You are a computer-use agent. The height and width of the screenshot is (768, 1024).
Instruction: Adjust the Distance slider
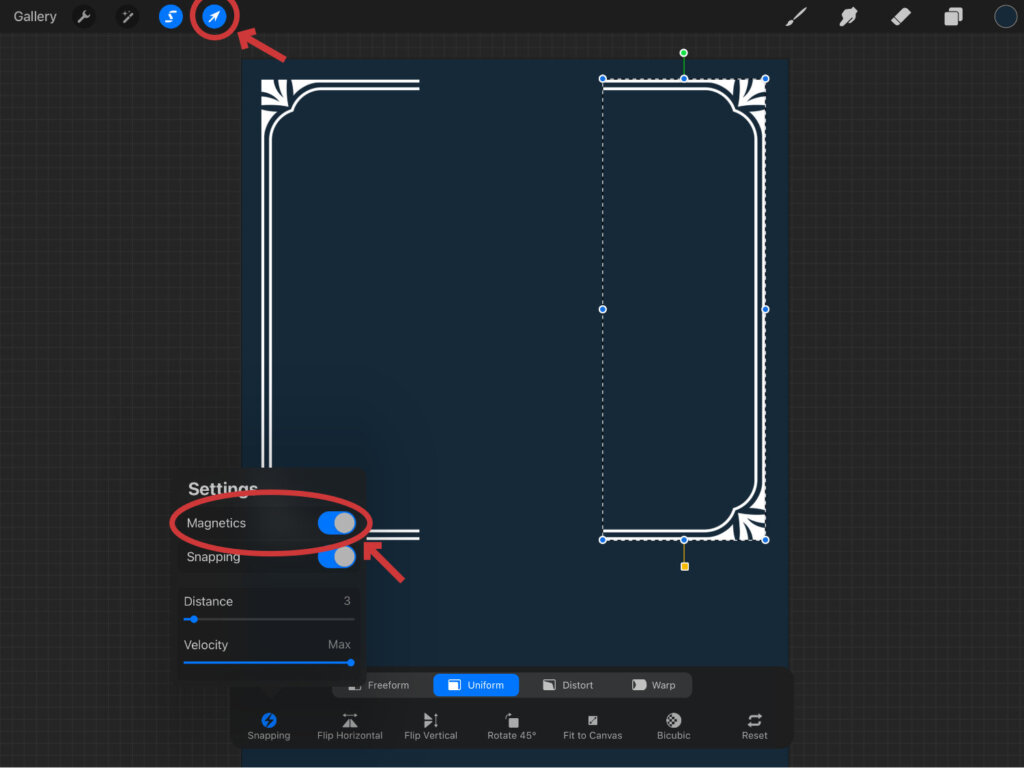[194, 619]
